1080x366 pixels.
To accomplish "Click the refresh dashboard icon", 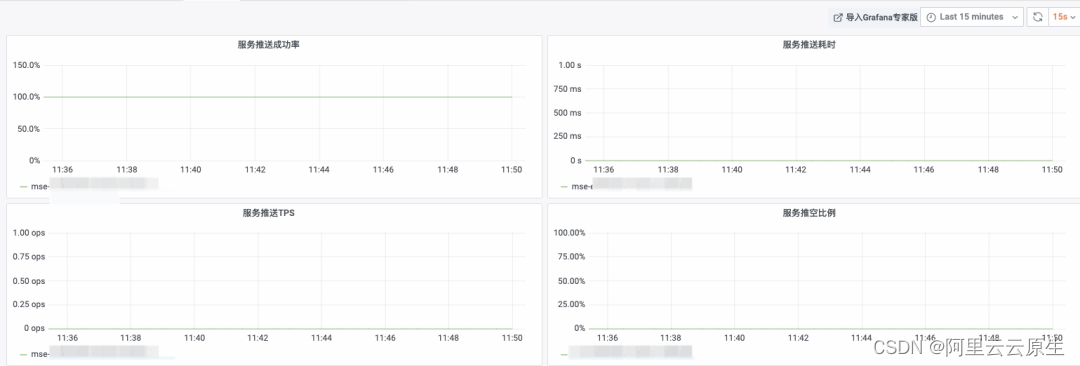I will 1037,17.
